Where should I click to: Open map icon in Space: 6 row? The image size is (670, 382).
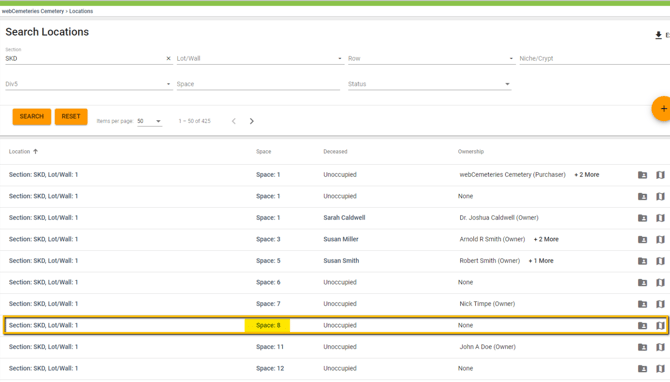pyautogui.click(x=660, y=282)
